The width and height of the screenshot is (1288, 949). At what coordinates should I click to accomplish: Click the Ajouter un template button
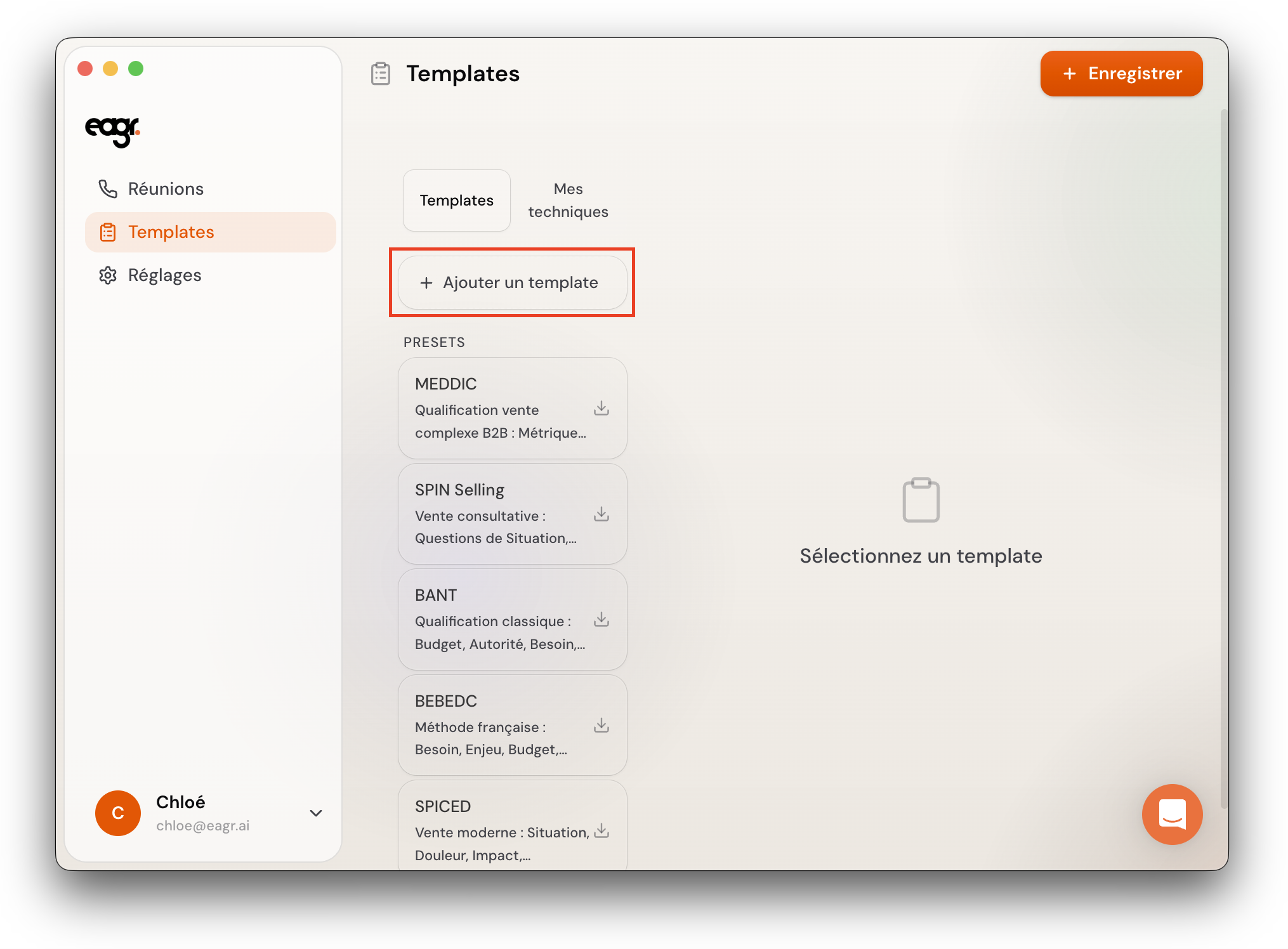[512, 283]
